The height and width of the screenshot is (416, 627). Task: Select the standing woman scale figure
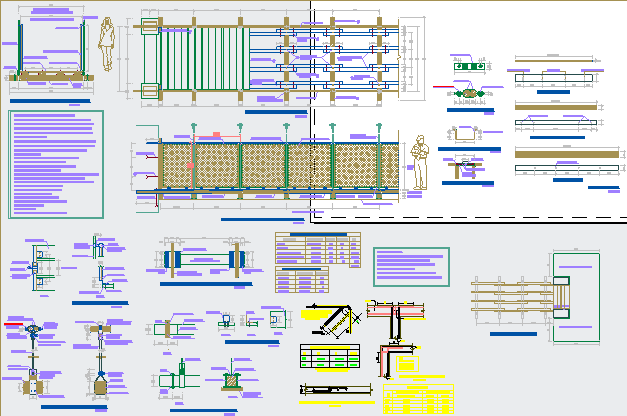107,45
